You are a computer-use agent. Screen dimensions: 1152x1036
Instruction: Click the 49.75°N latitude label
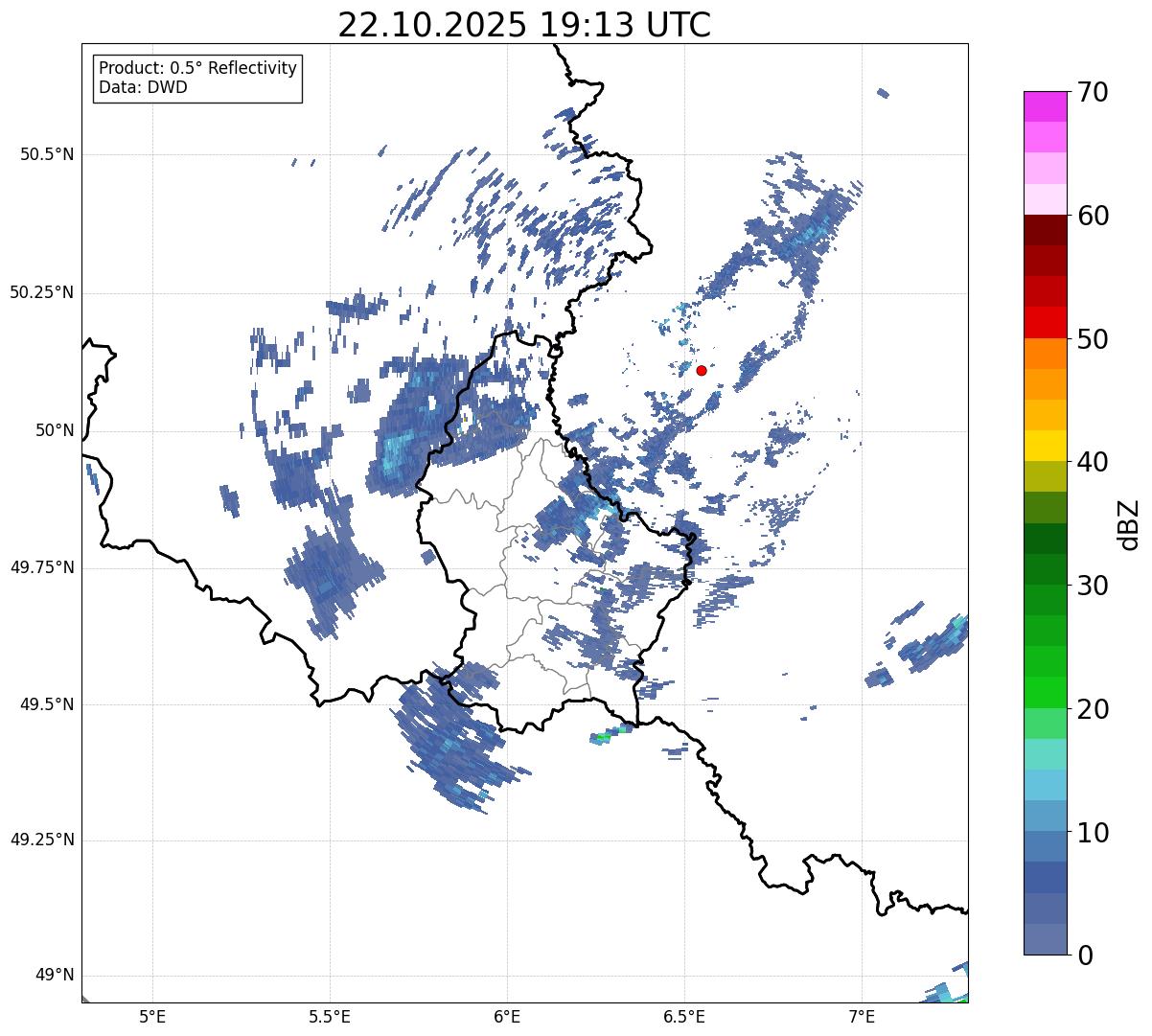[42, 567]
